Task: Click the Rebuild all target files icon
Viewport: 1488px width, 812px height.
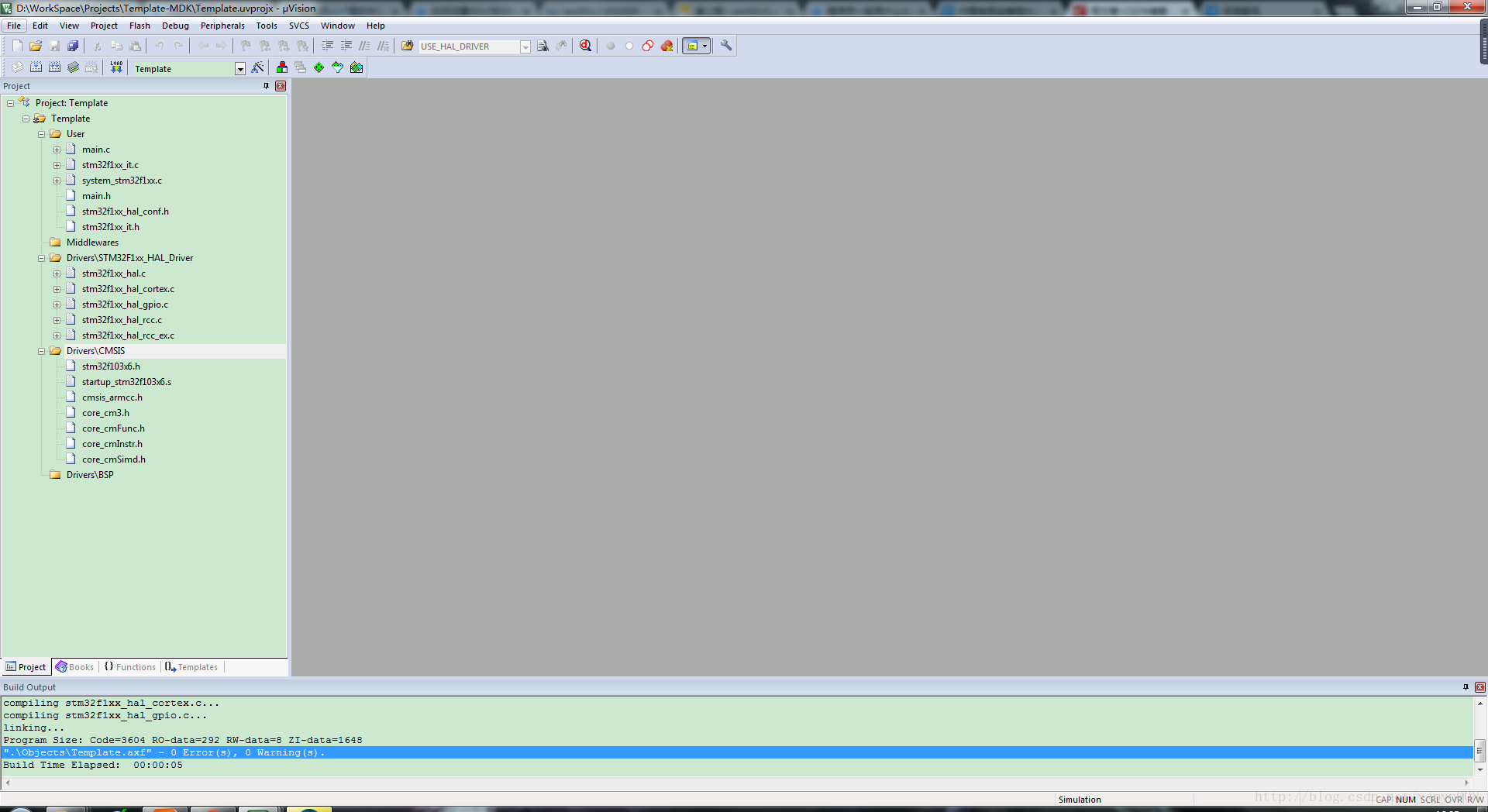Action: [54, 67]
